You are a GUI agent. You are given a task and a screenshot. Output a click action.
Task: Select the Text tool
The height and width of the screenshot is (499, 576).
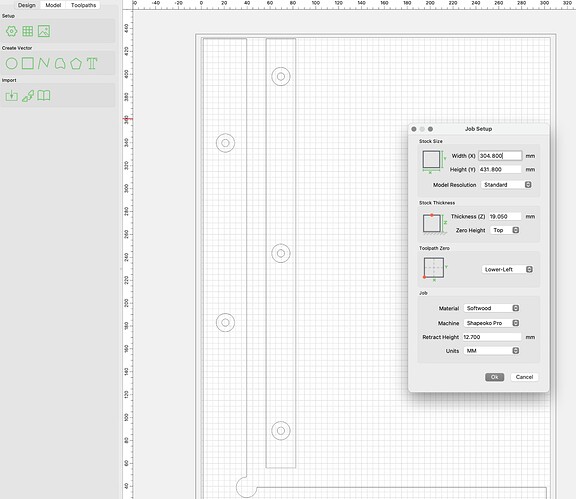point(92,64)
